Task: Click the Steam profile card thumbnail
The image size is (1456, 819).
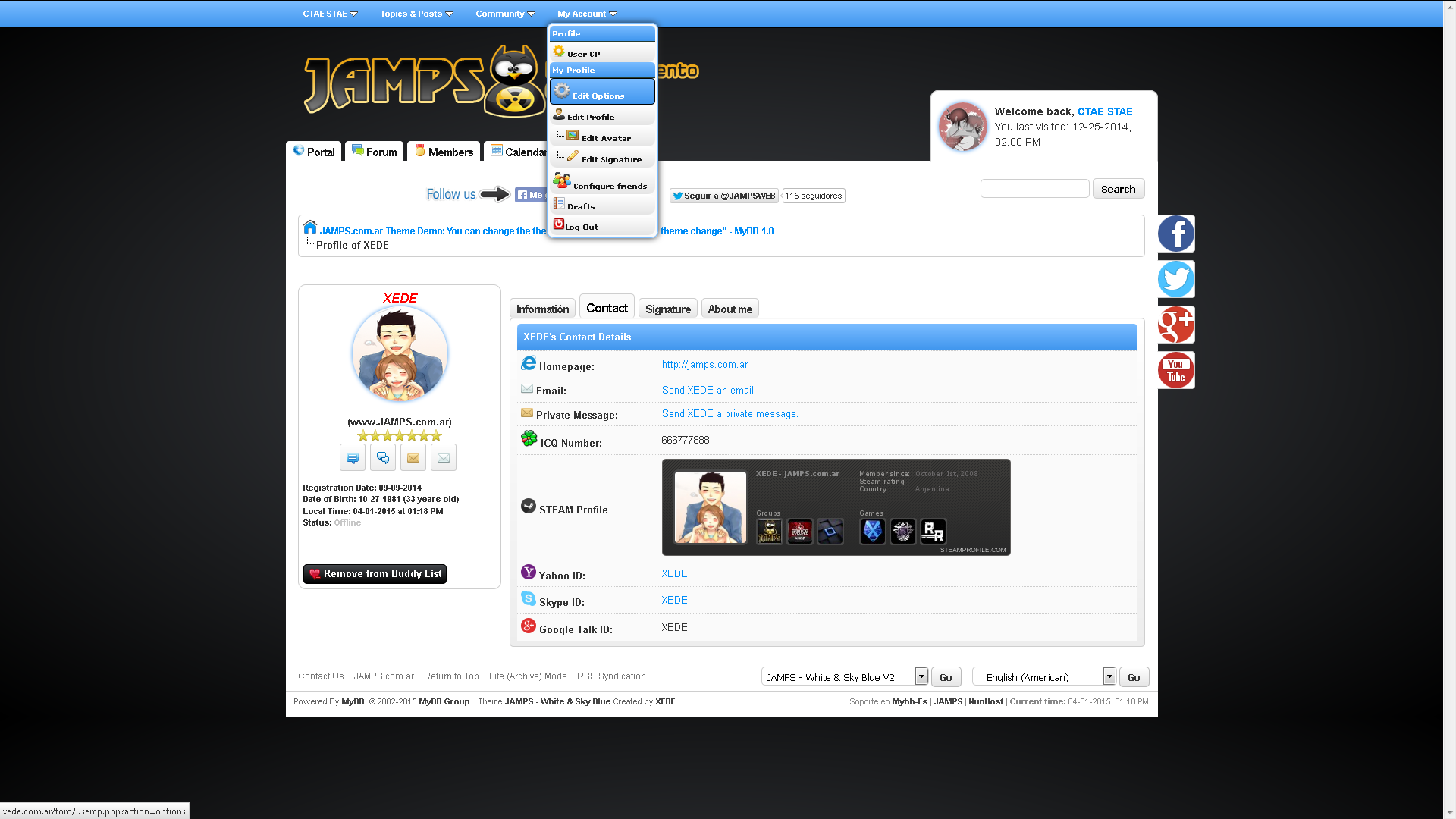Action: (710, 507)
